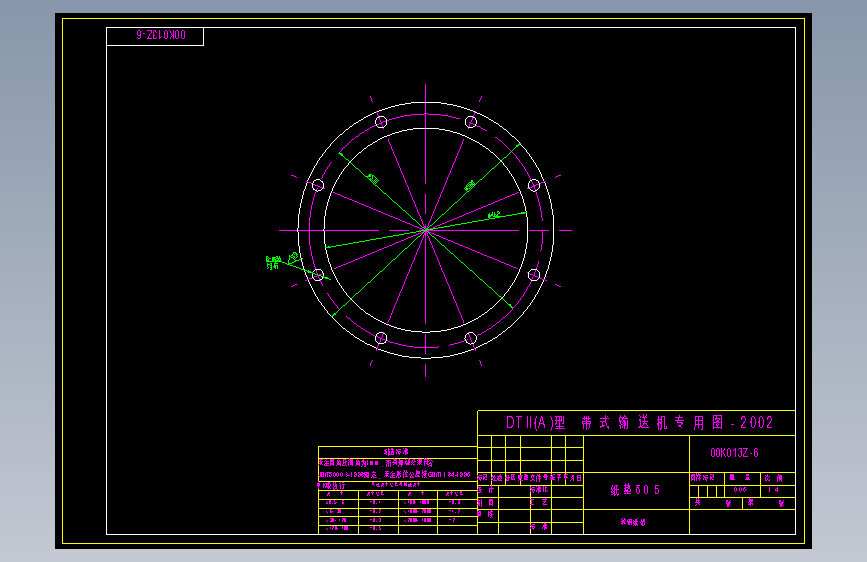Select the '工艺' label in the title block
Image resolution: width=867 pixels, height=562 pixels.
539,502
